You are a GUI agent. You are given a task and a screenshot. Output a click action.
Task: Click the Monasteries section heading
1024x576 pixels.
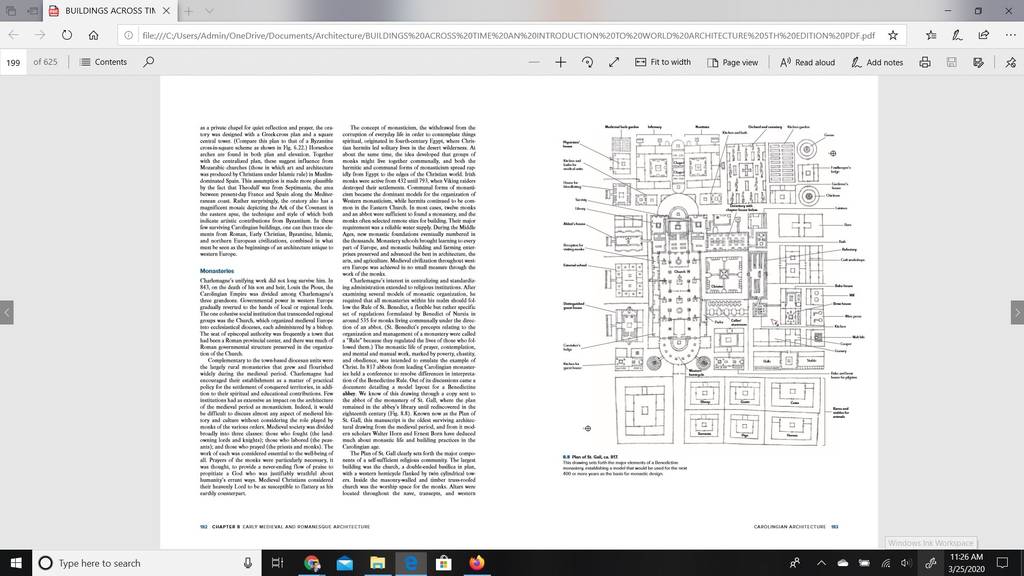tap(217, 270)
